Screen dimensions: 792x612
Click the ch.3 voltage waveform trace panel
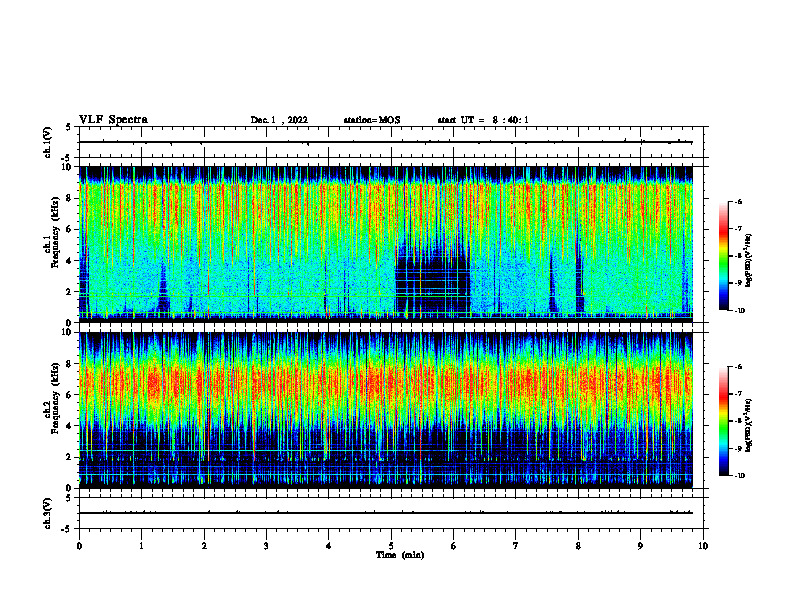click(391, 513)
